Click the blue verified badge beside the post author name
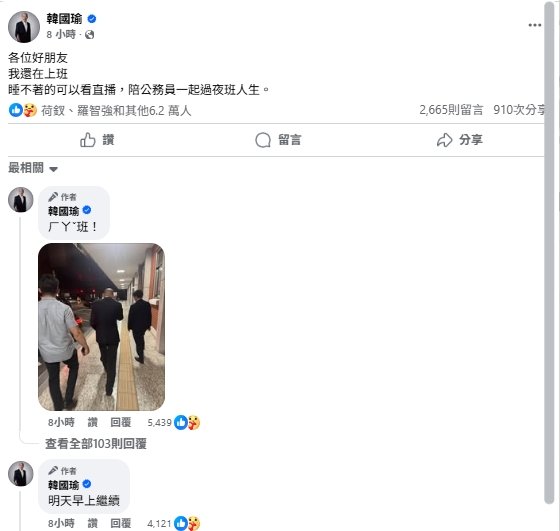560x531 pixels. click(x=92, y=19)
